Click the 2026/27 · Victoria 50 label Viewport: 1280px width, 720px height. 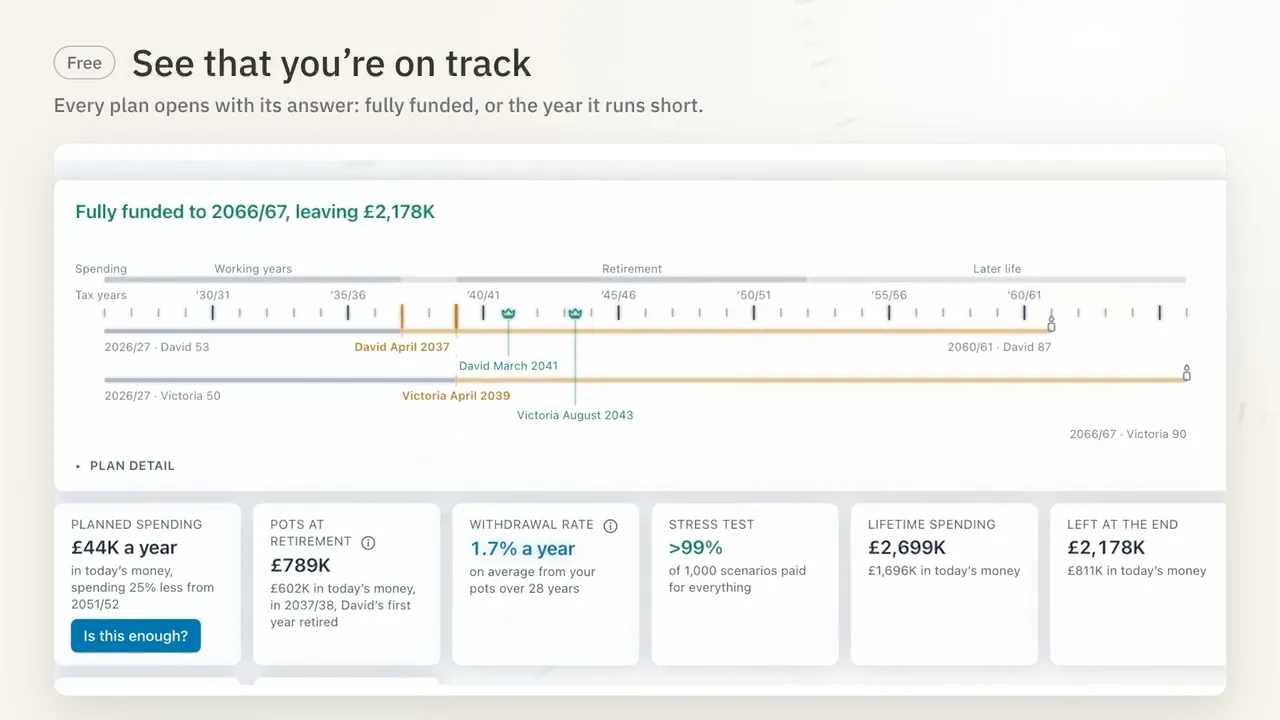163,396
